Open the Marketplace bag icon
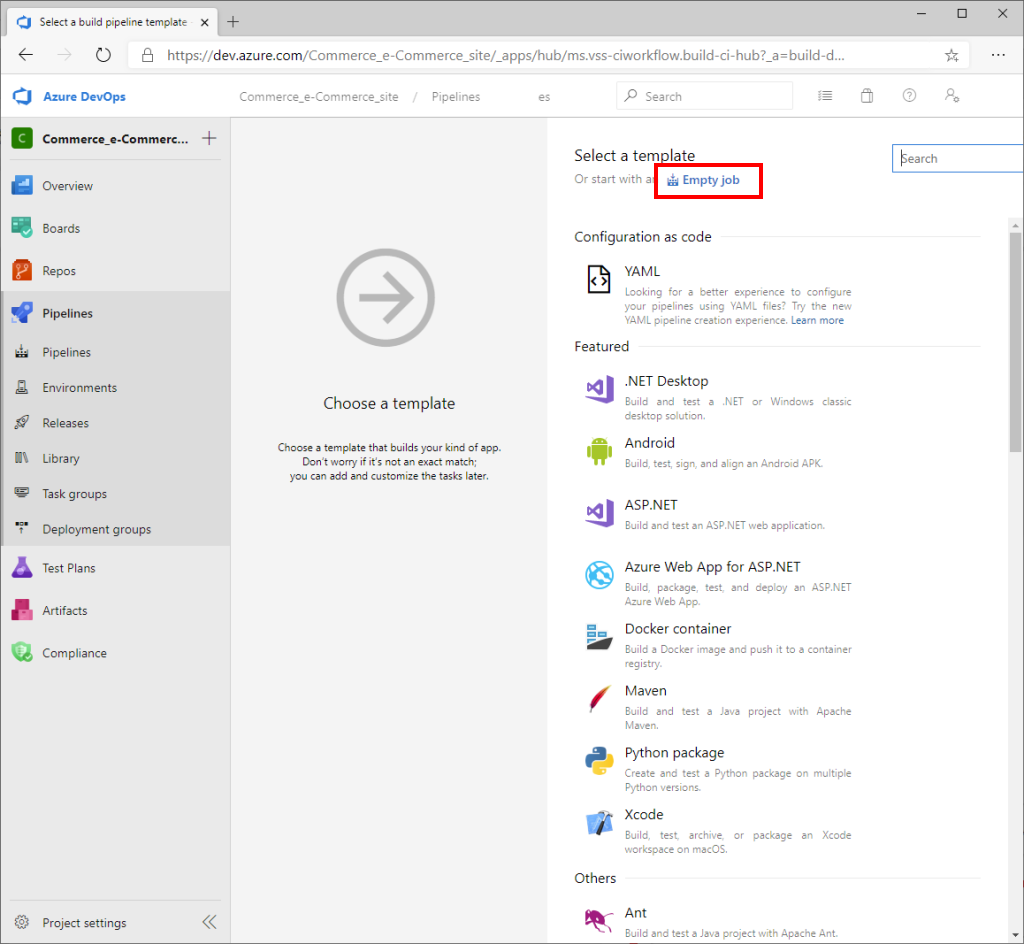Screen dimensions: 1024x944 867,95
